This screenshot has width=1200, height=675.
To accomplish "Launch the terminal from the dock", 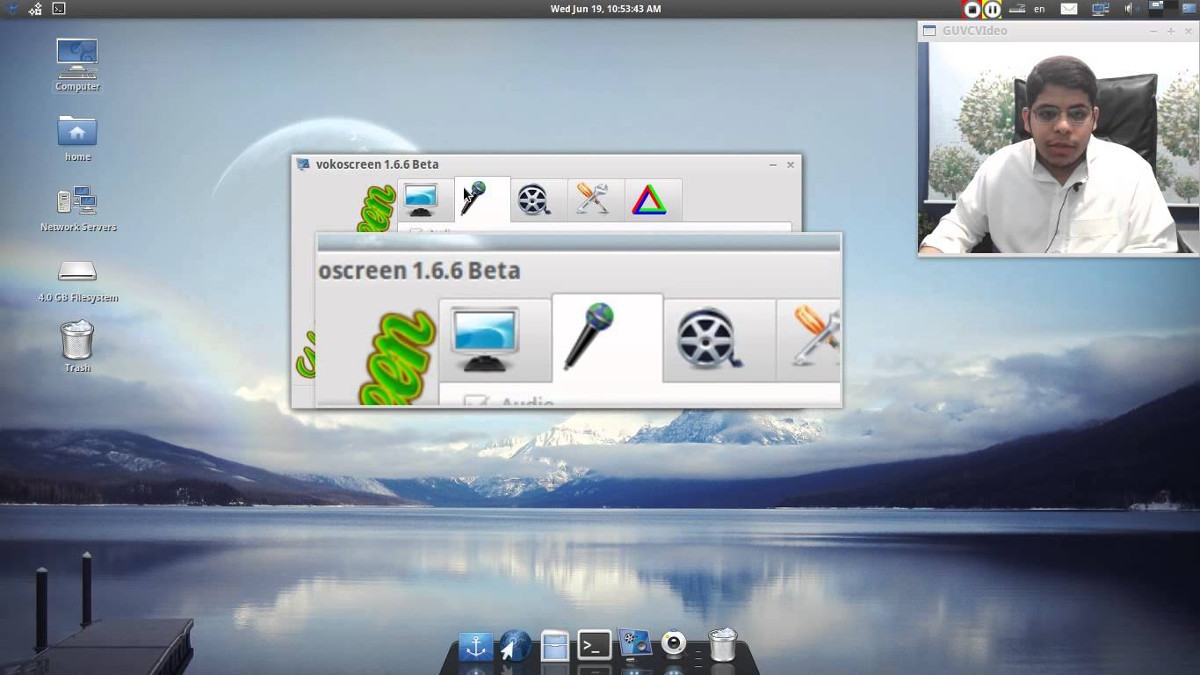I will click(594, 645).
